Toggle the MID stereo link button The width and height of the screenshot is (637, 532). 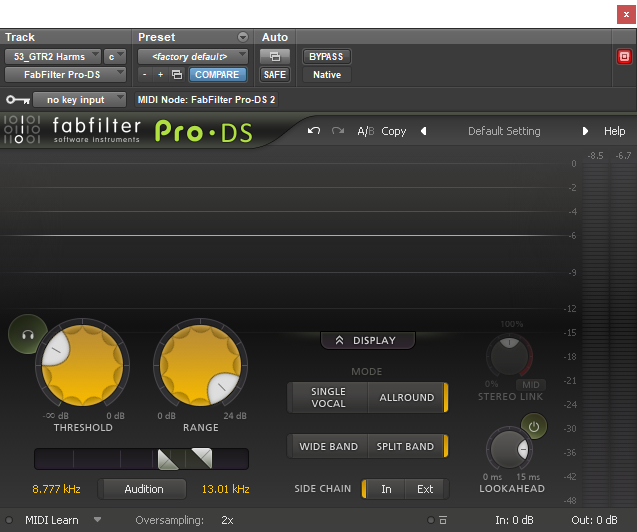click(x=531, y=385)
